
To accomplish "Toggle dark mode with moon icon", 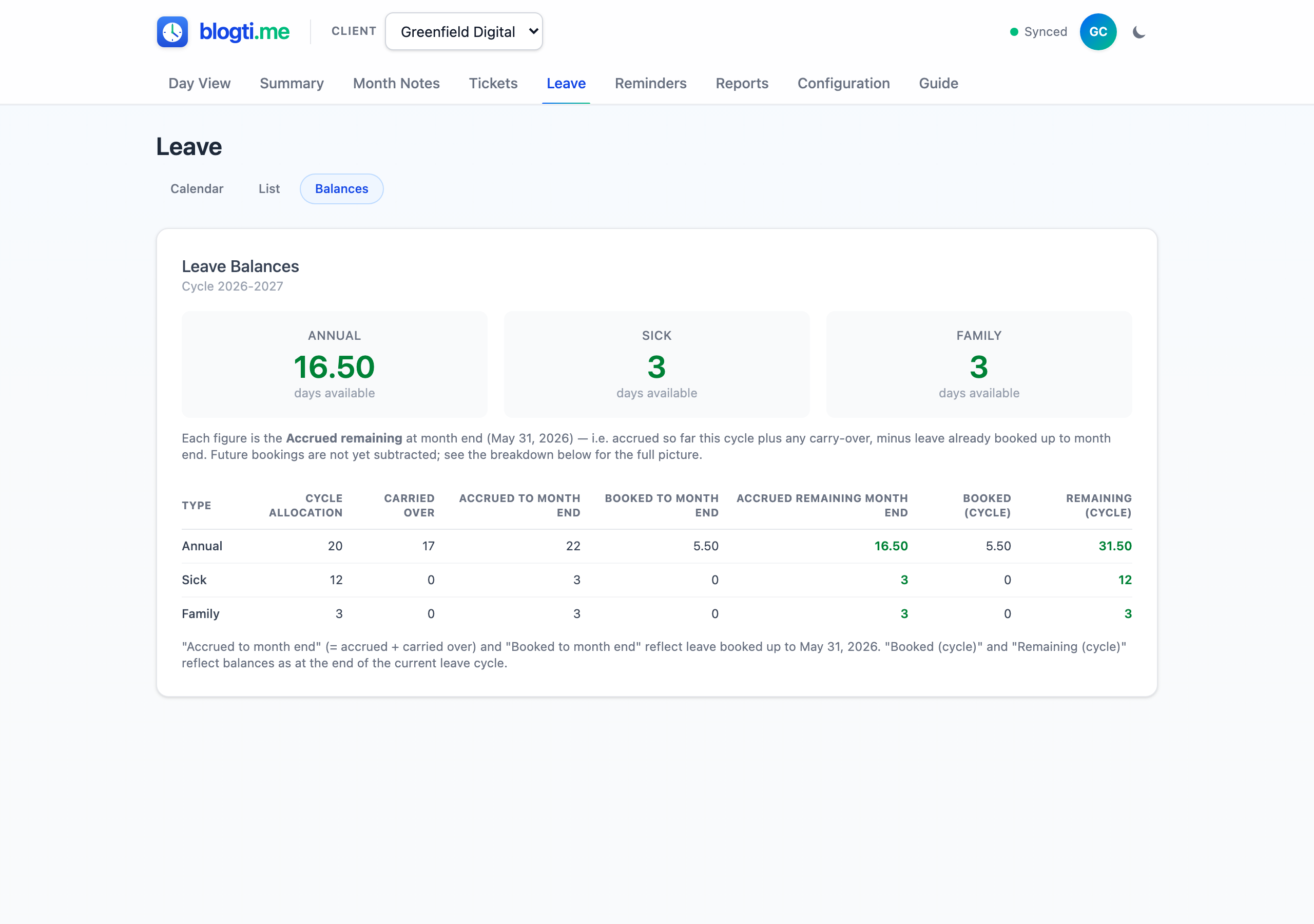I will (1139, 32).
